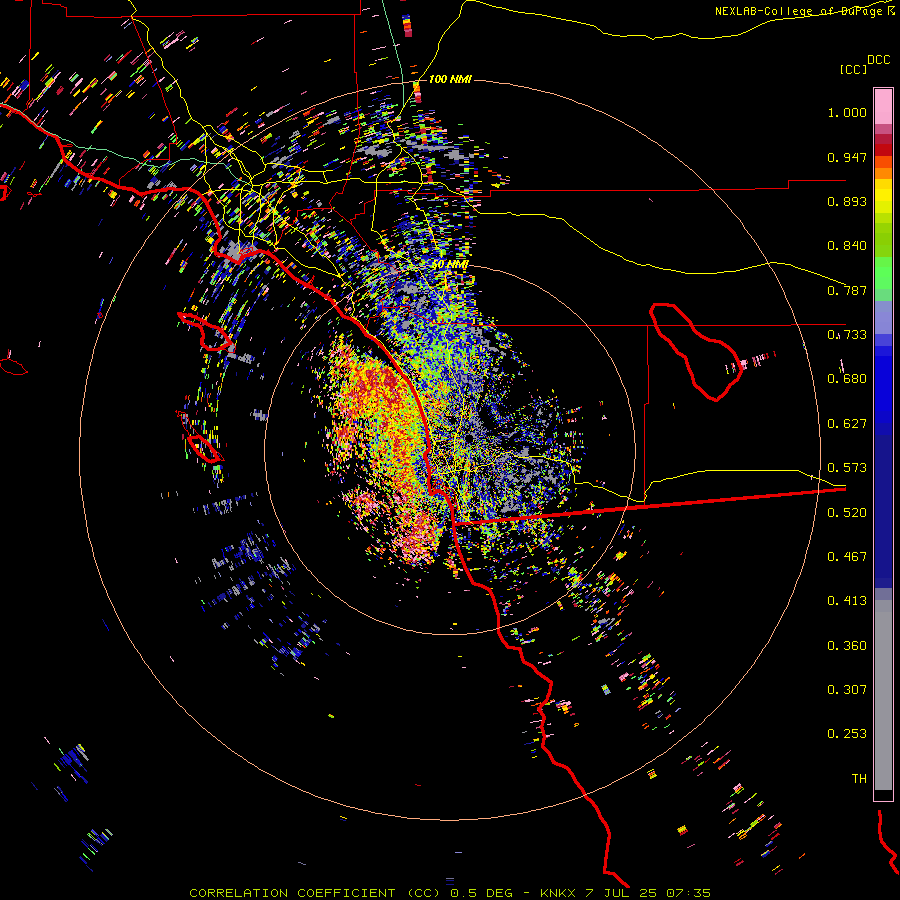The height and width of the screenshot is (900, 900).
Task: Click the 50 NMI range ring label
Action: [450, 265]
